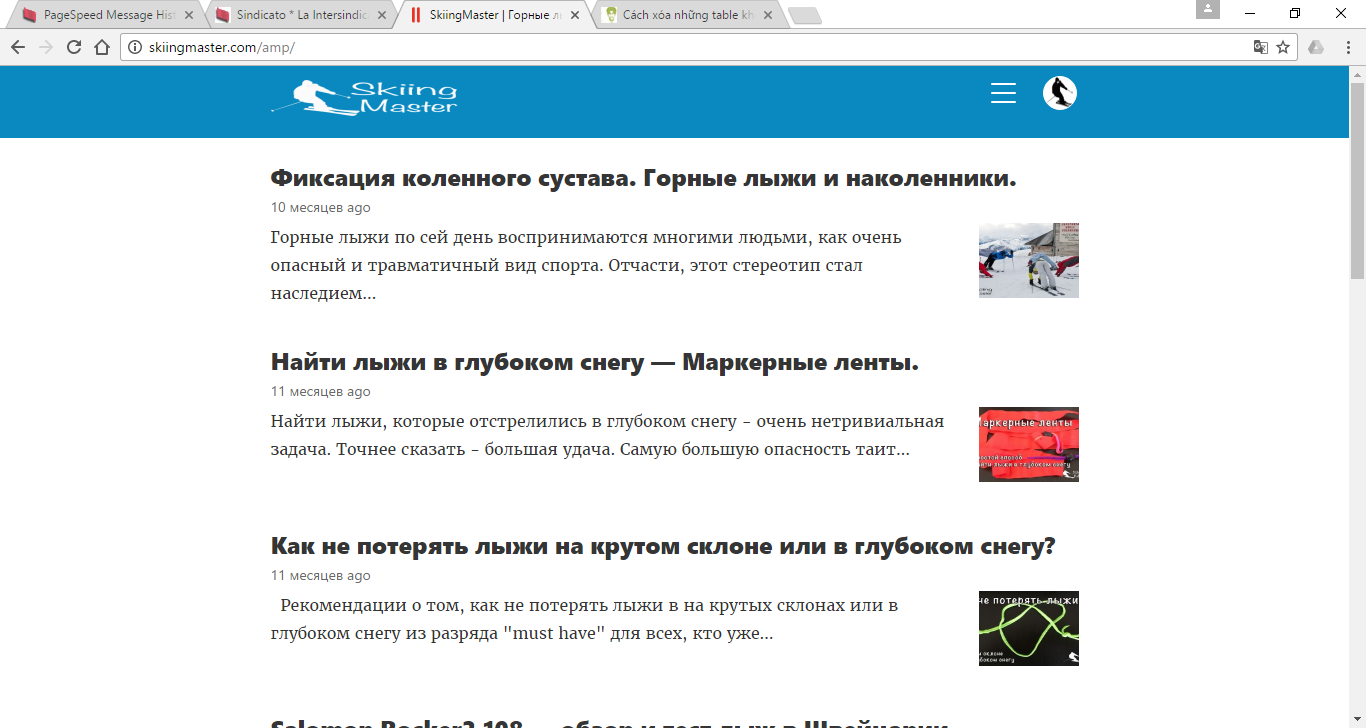Open the Chrome user profile button
1366x728 pixels.
[1208, 9]
